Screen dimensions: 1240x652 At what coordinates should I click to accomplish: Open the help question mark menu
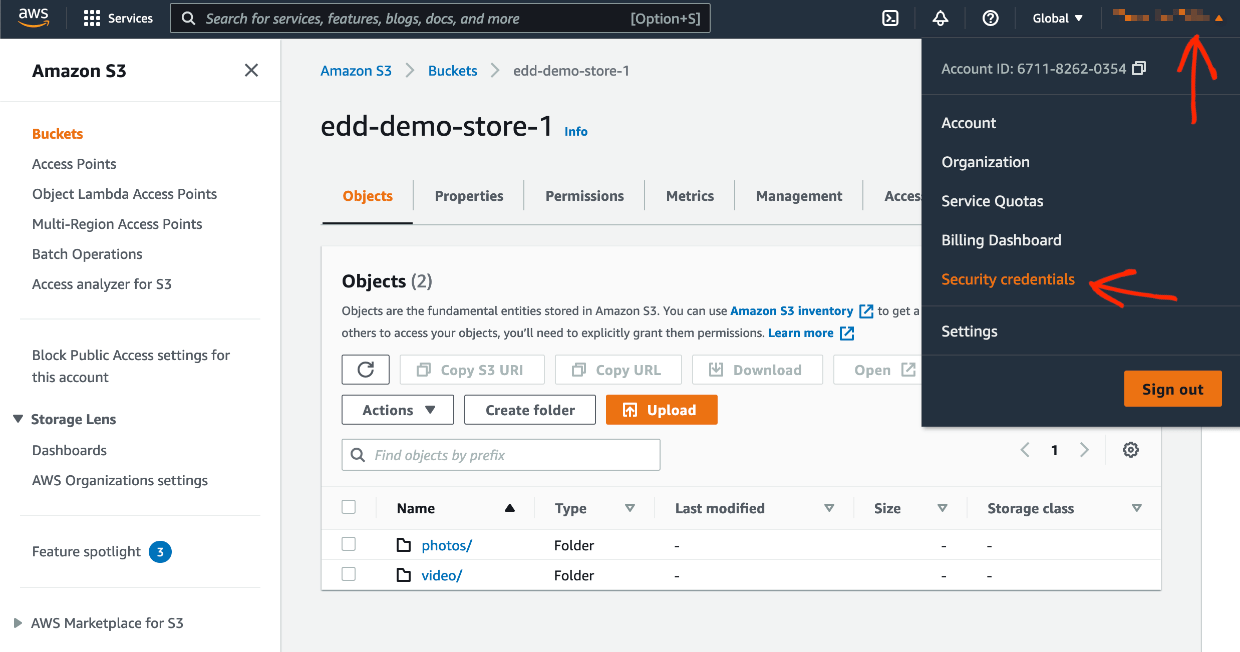click(990, 17)
